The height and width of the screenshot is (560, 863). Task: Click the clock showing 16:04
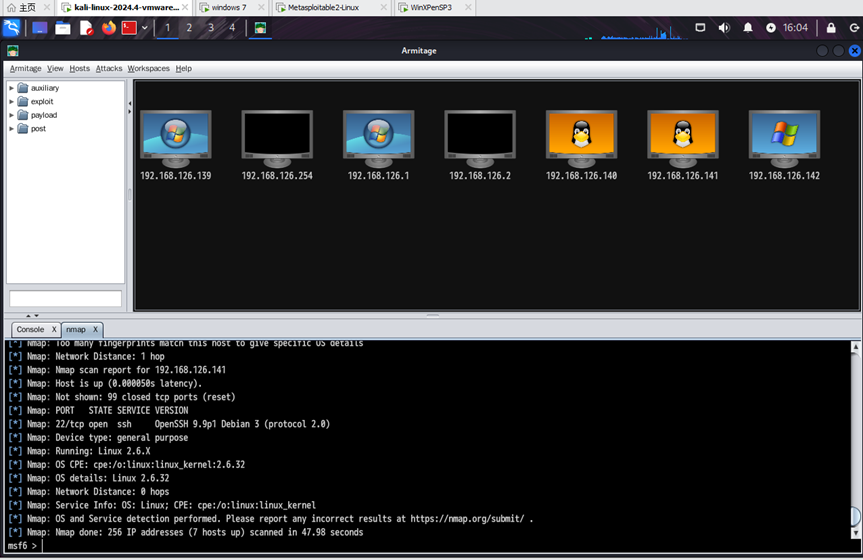coord(795,28)
